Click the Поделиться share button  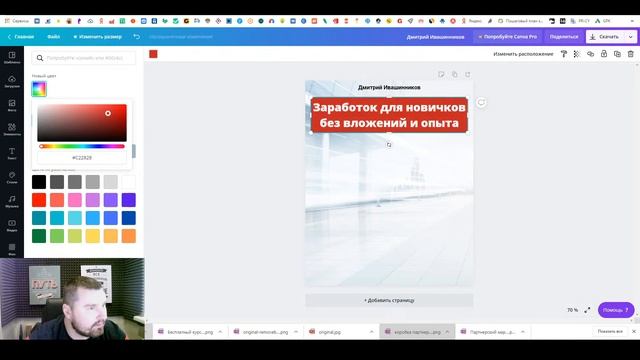coord(564,37)
